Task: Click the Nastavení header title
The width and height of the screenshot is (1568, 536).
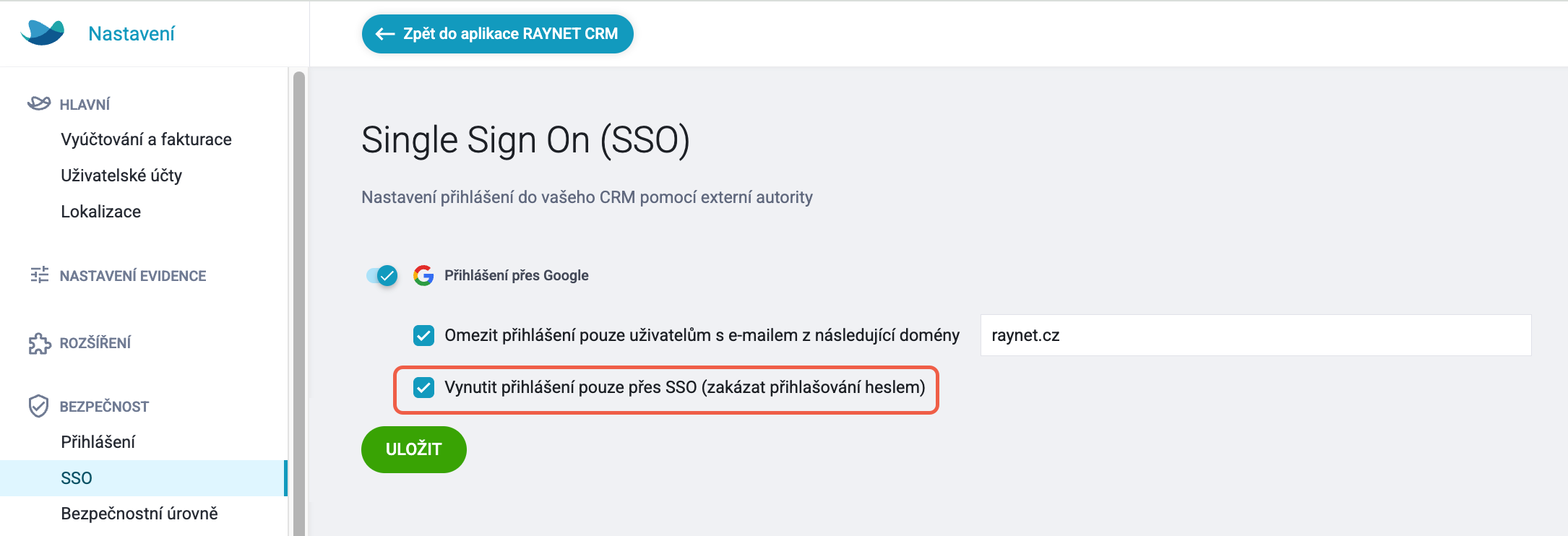Action: 132,34
